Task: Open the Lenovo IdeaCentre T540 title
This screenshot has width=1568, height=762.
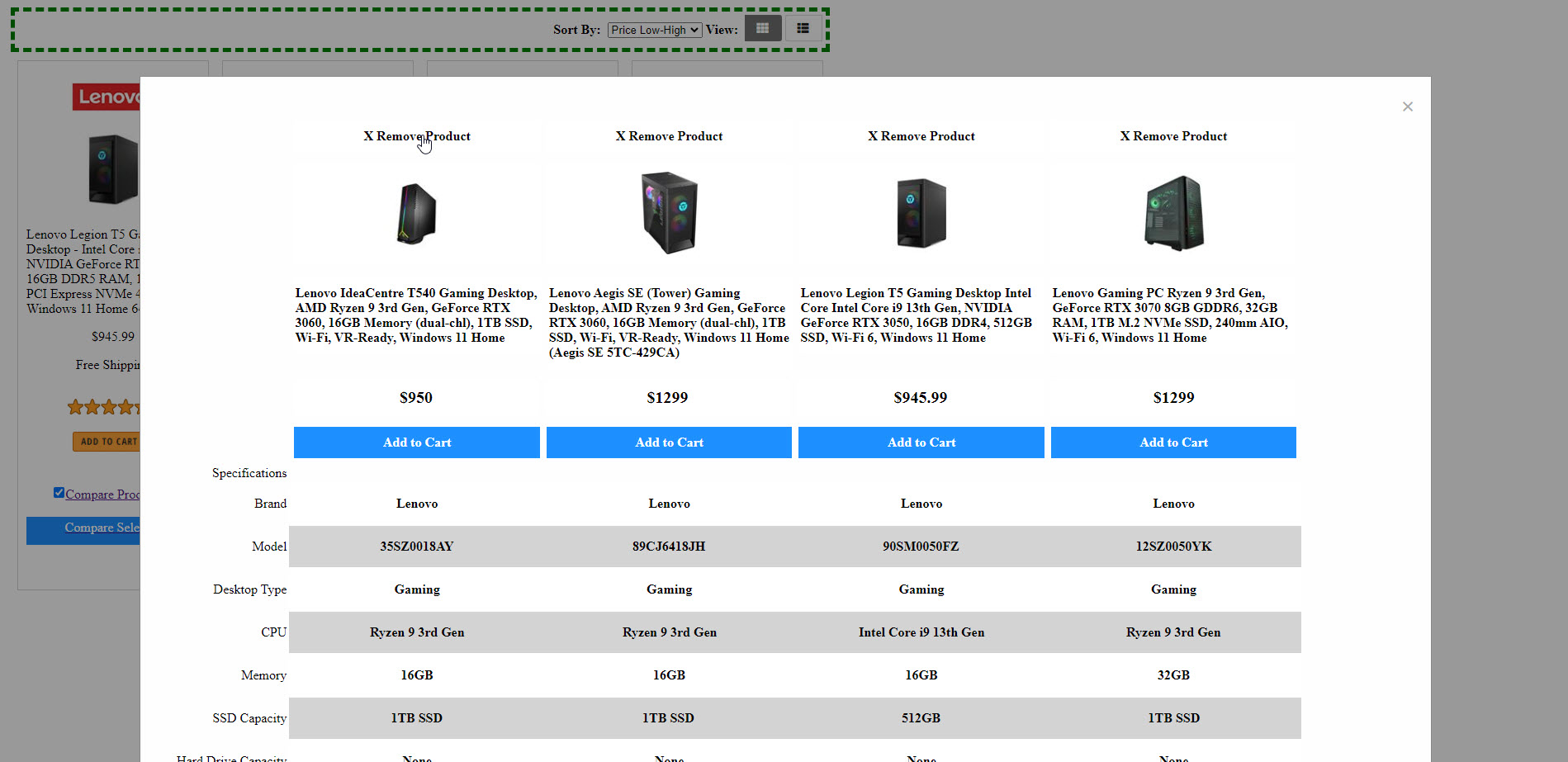Action: click(x=416, y=315)
